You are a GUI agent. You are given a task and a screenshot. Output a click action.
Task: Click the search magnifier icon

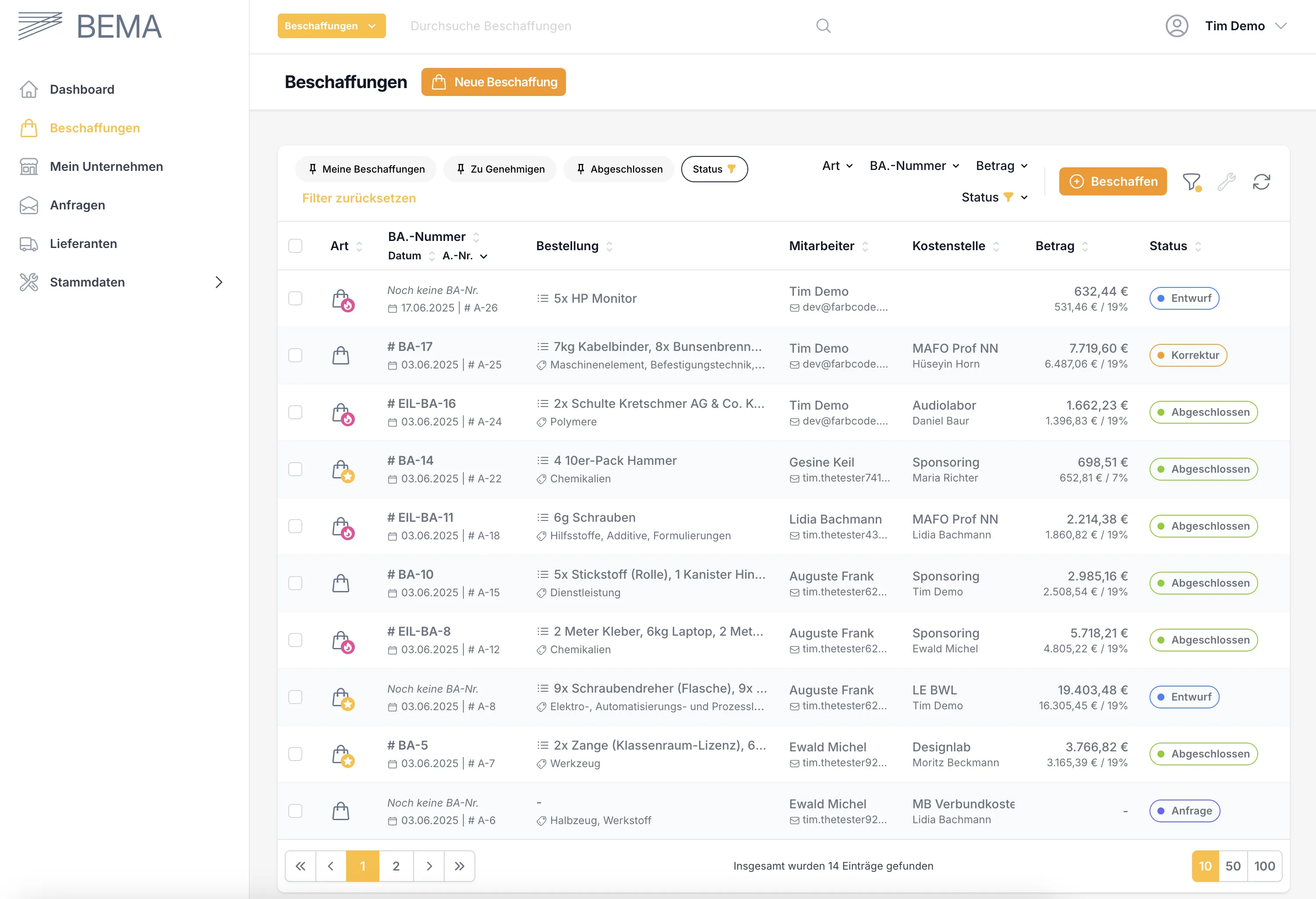823,26
